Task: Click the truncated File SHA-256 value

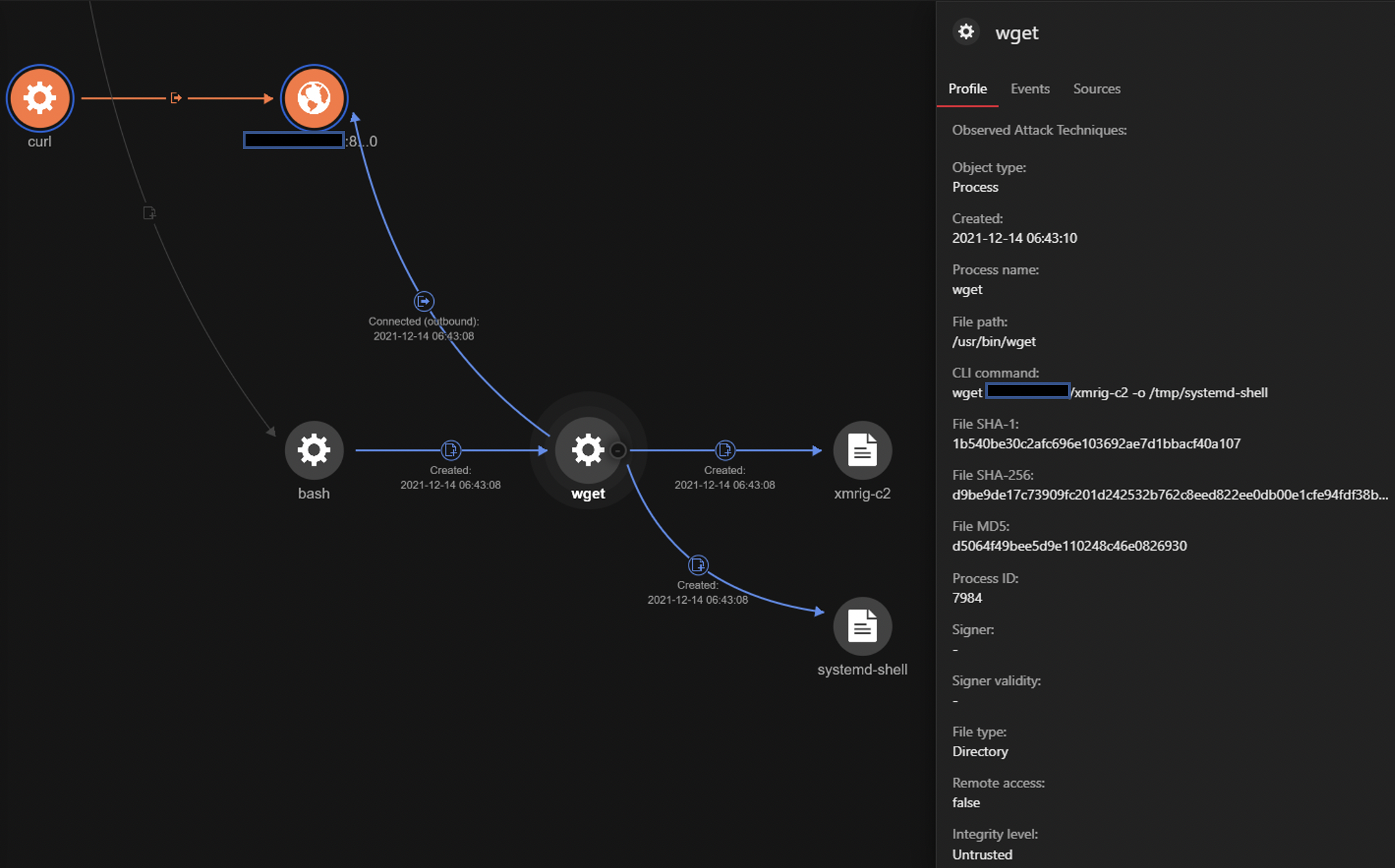Action: (1169, 495)
